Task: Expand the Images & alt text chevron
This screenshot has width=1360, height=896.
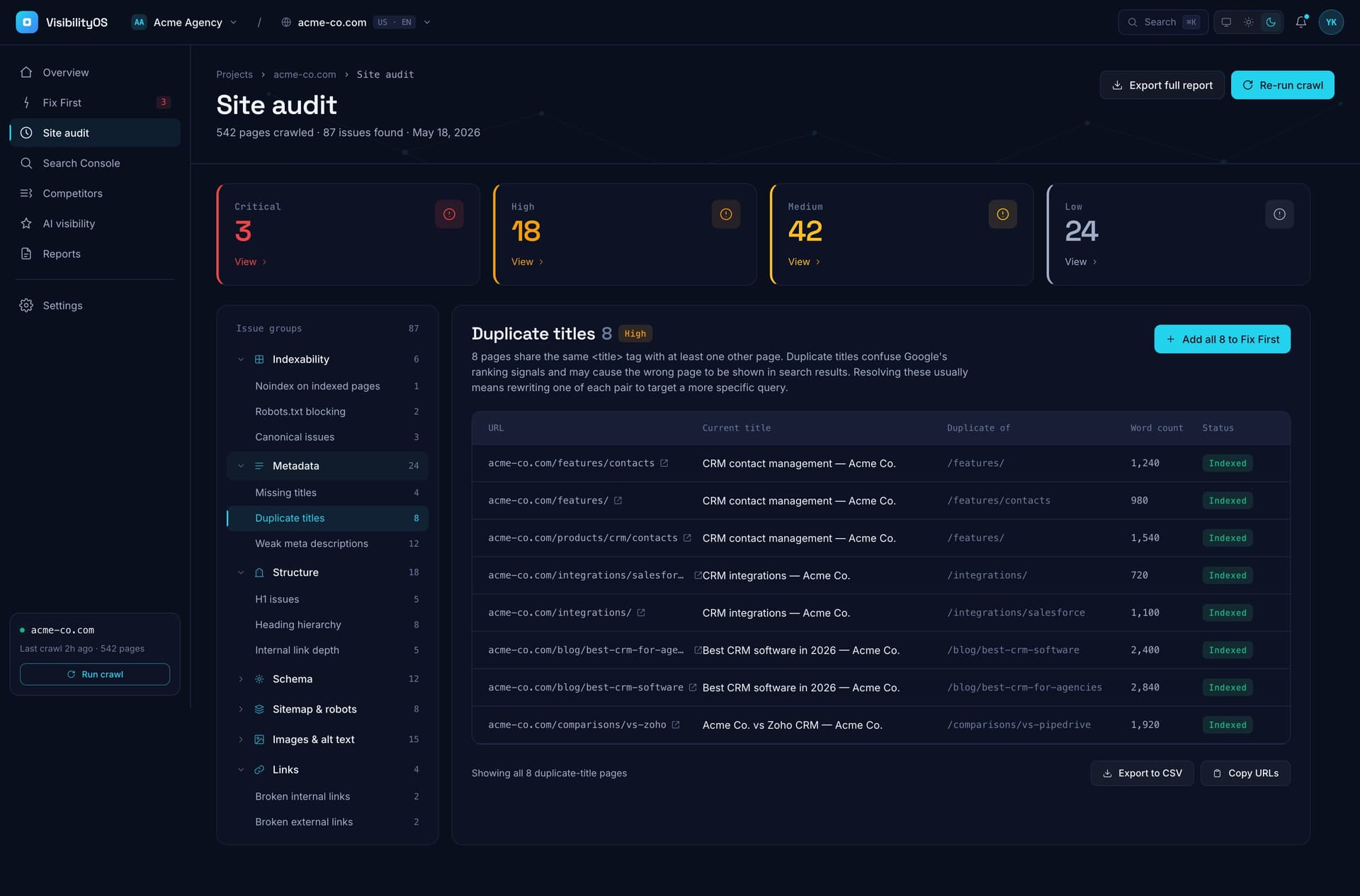Action: coord(241,739)
